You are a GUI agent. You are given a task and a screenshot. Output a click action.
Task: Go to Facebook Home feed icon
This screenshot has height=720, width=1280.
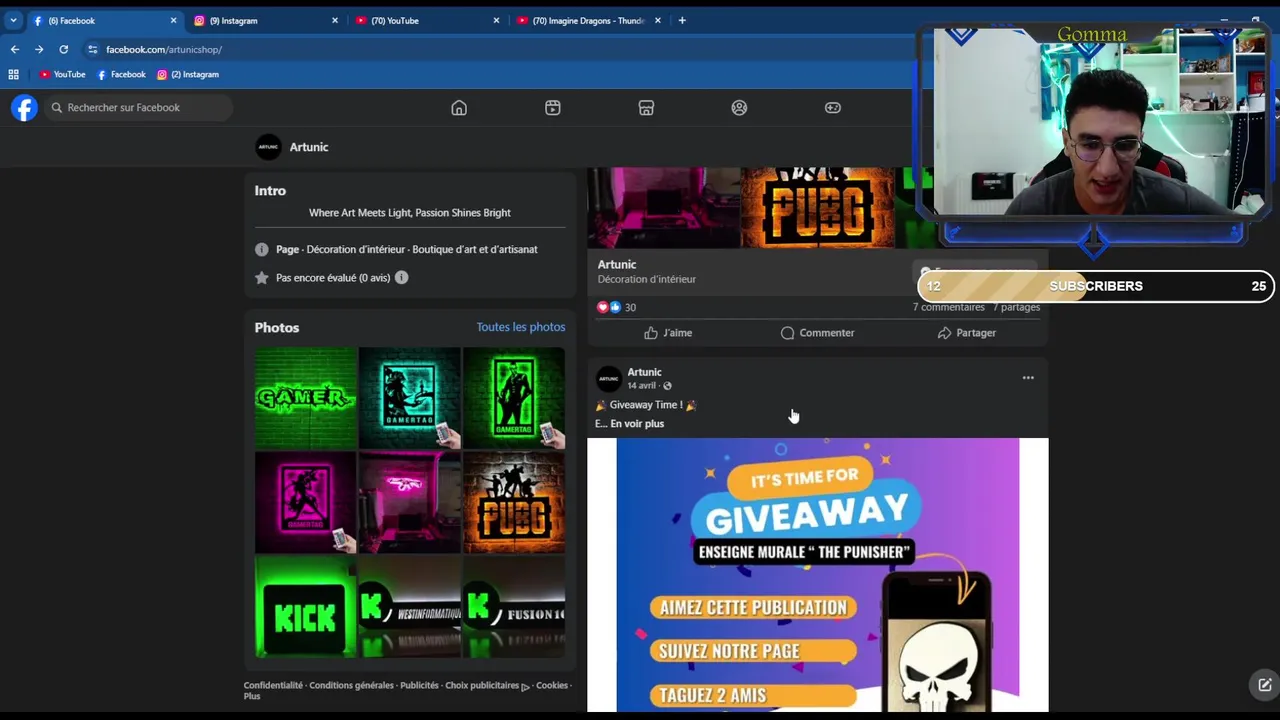pyautogui.click(x=459, y=108)
